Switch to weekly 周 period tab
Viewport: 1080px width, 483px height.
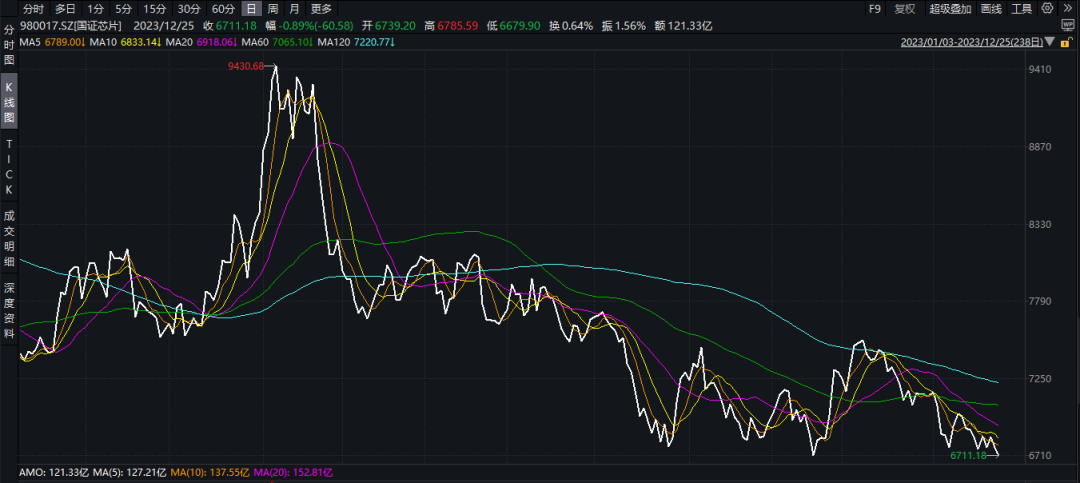pyautogui.click(x=273, y=9)
